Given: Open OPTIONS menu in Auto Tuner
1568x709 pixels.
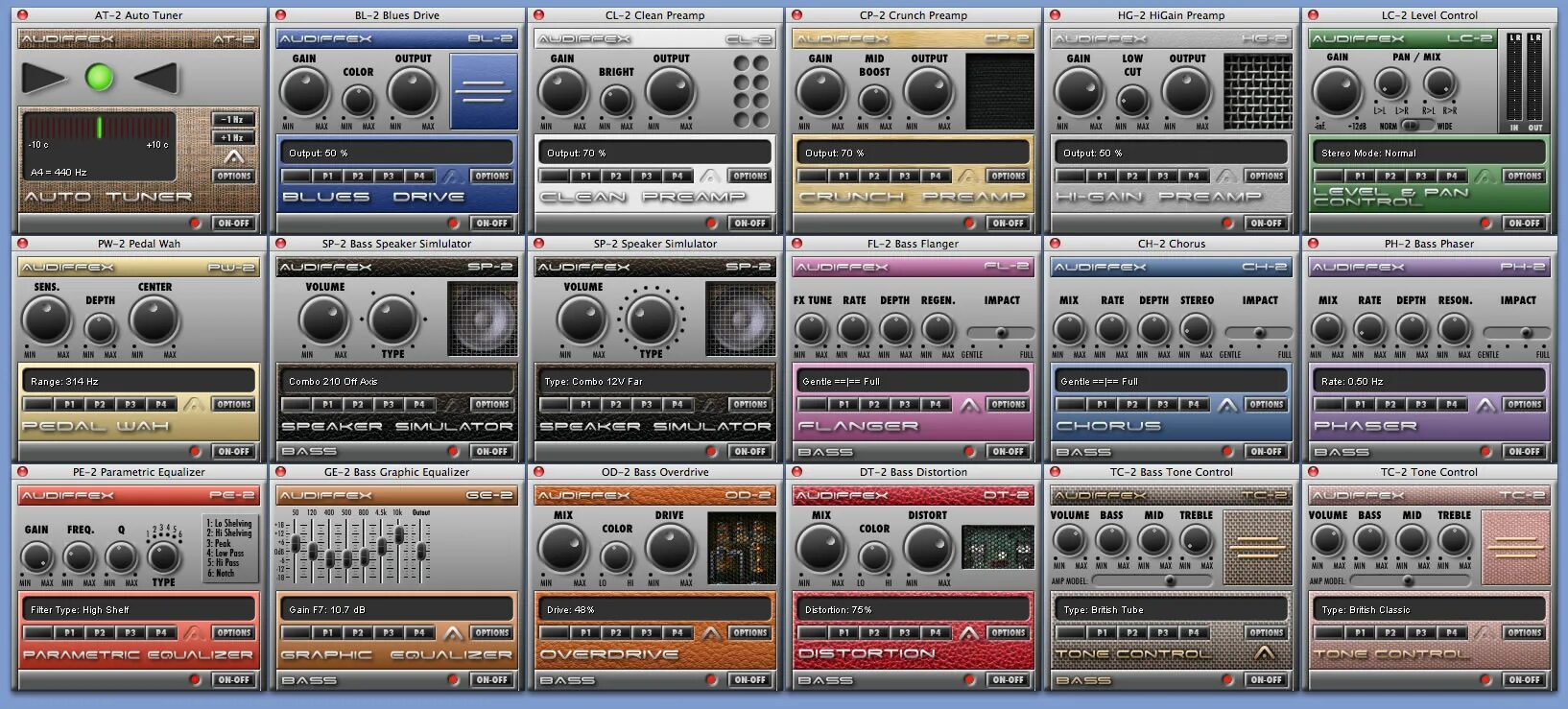Looking at the screenshot, I should 234,177.
